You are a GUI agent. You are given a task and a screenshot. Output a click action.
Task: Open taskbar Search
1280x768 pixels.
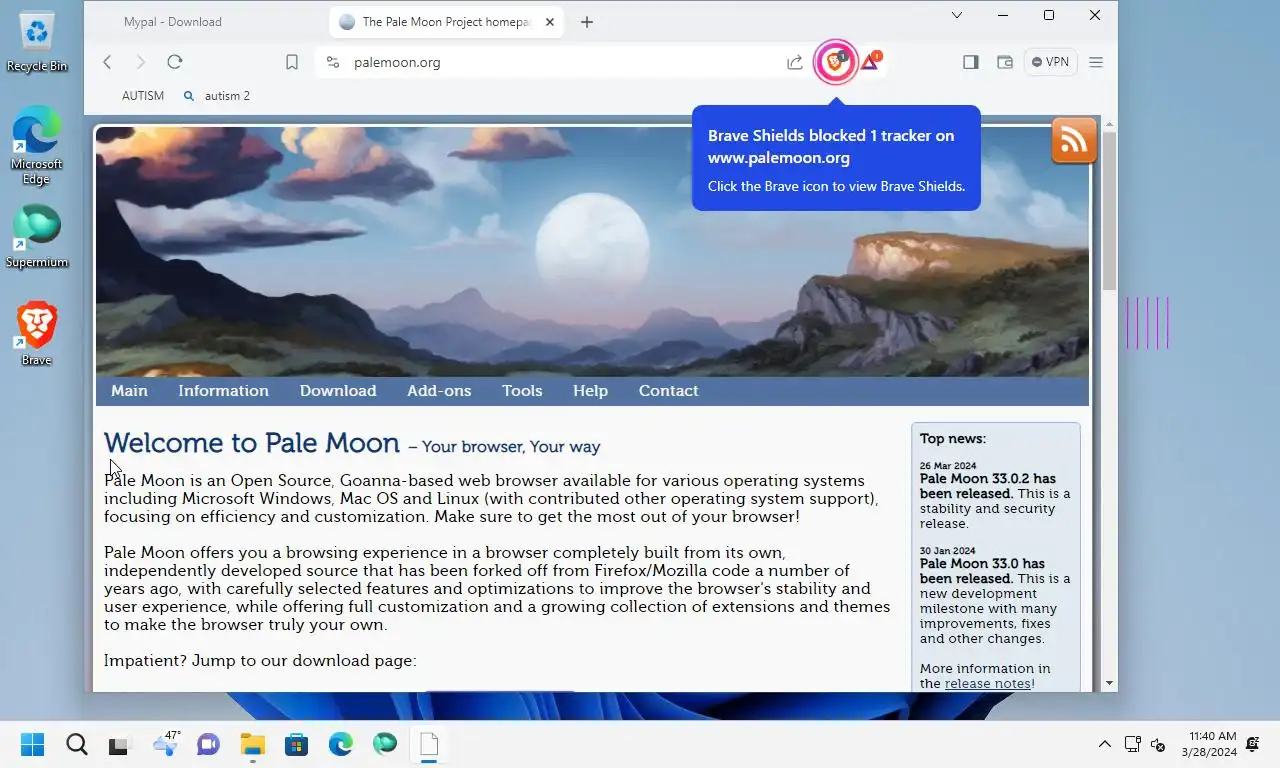[77, 744]
